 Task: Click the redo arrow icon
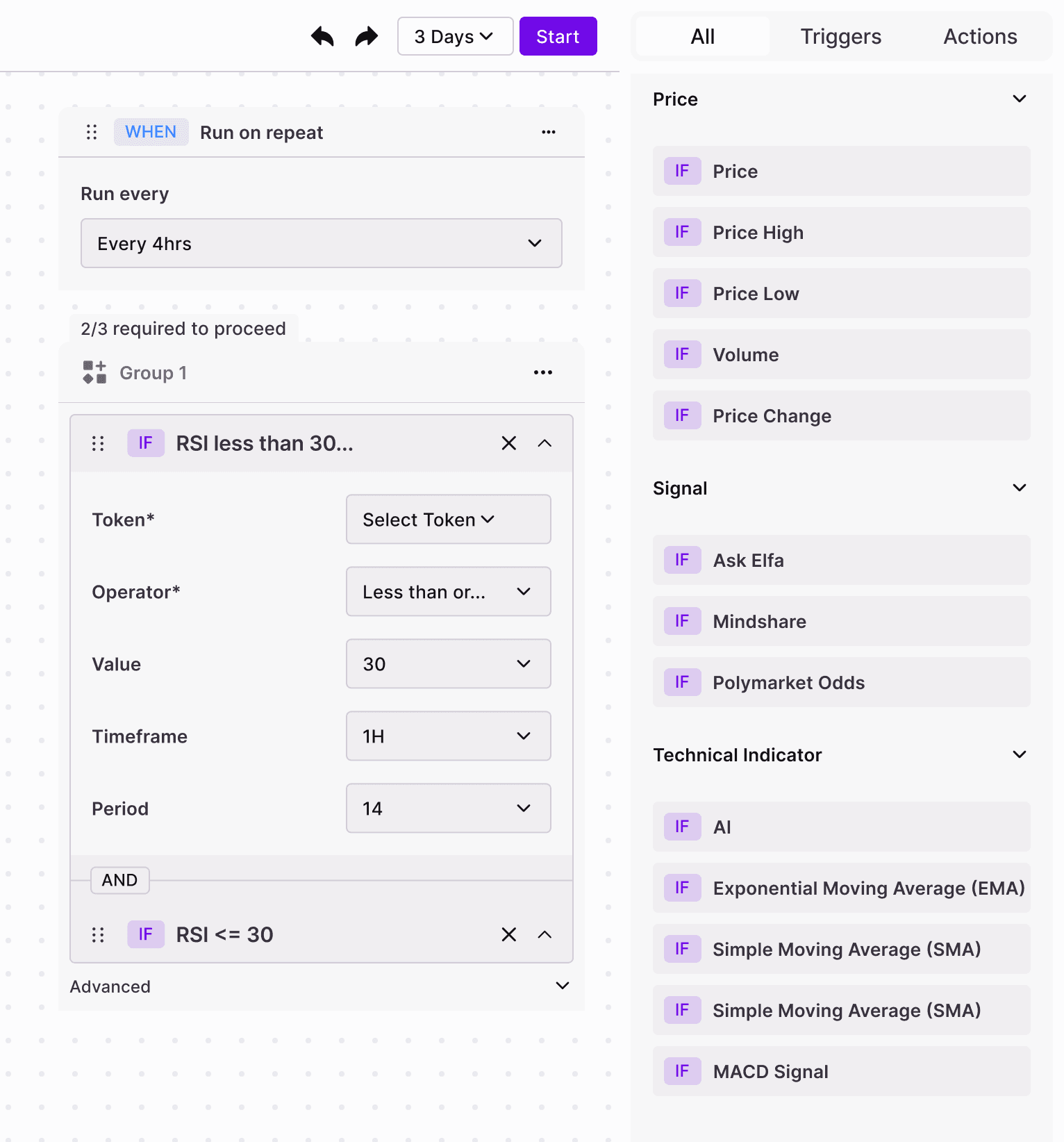pos(366,35)
